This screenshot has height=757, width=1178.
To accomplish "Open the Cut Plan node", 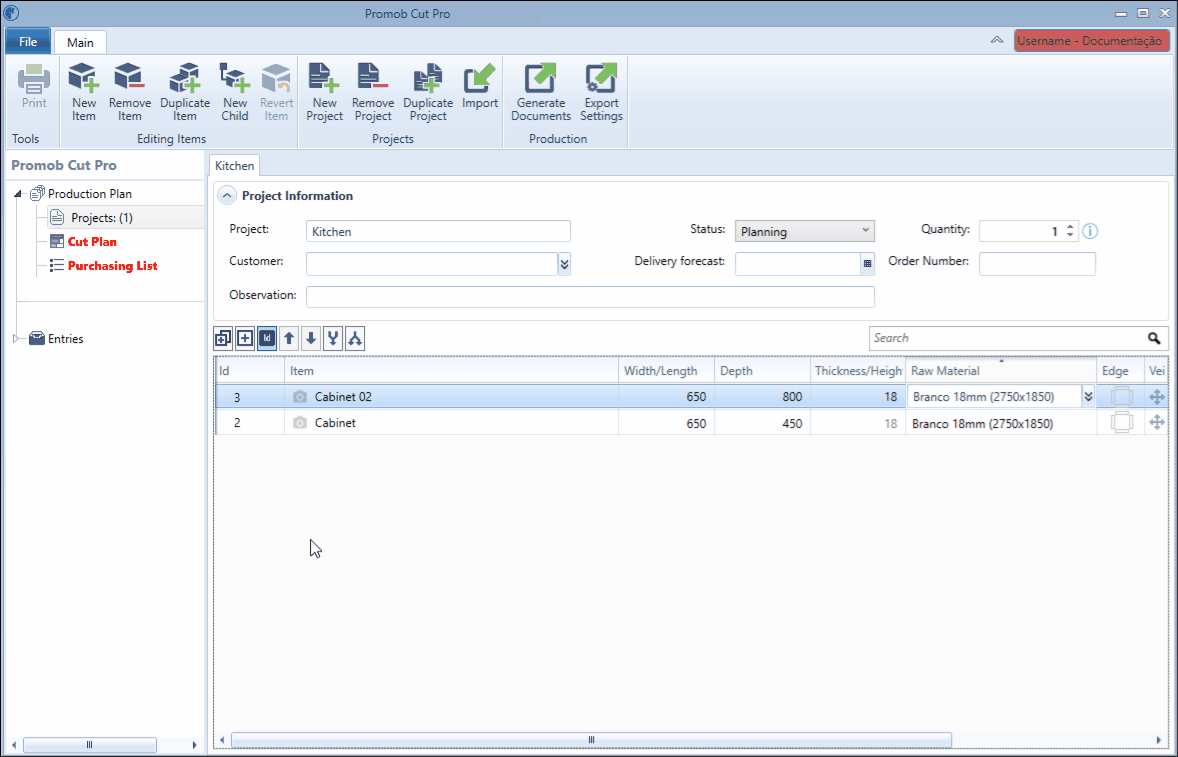I will [92, 242].
